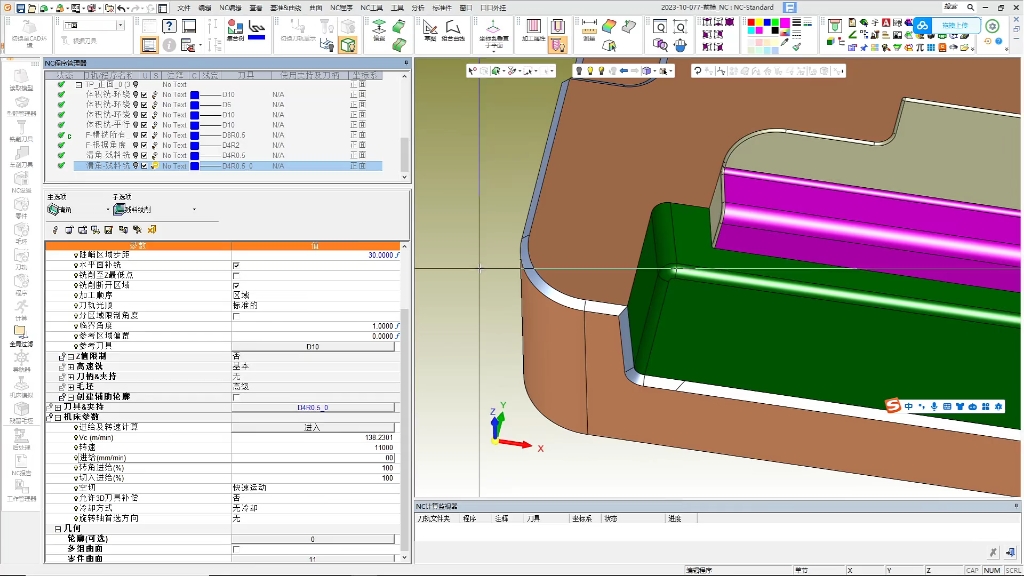Open the 子选项 残料铣削 dropdown
The width and height of the screenshot is (1024, 576).
point(194,210)
